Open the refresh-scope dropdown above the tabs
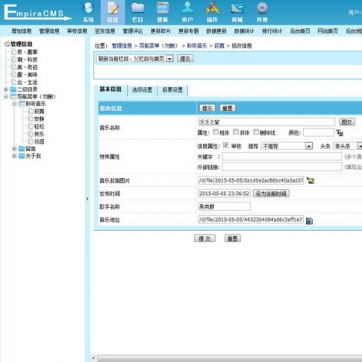 pos(135,59)
